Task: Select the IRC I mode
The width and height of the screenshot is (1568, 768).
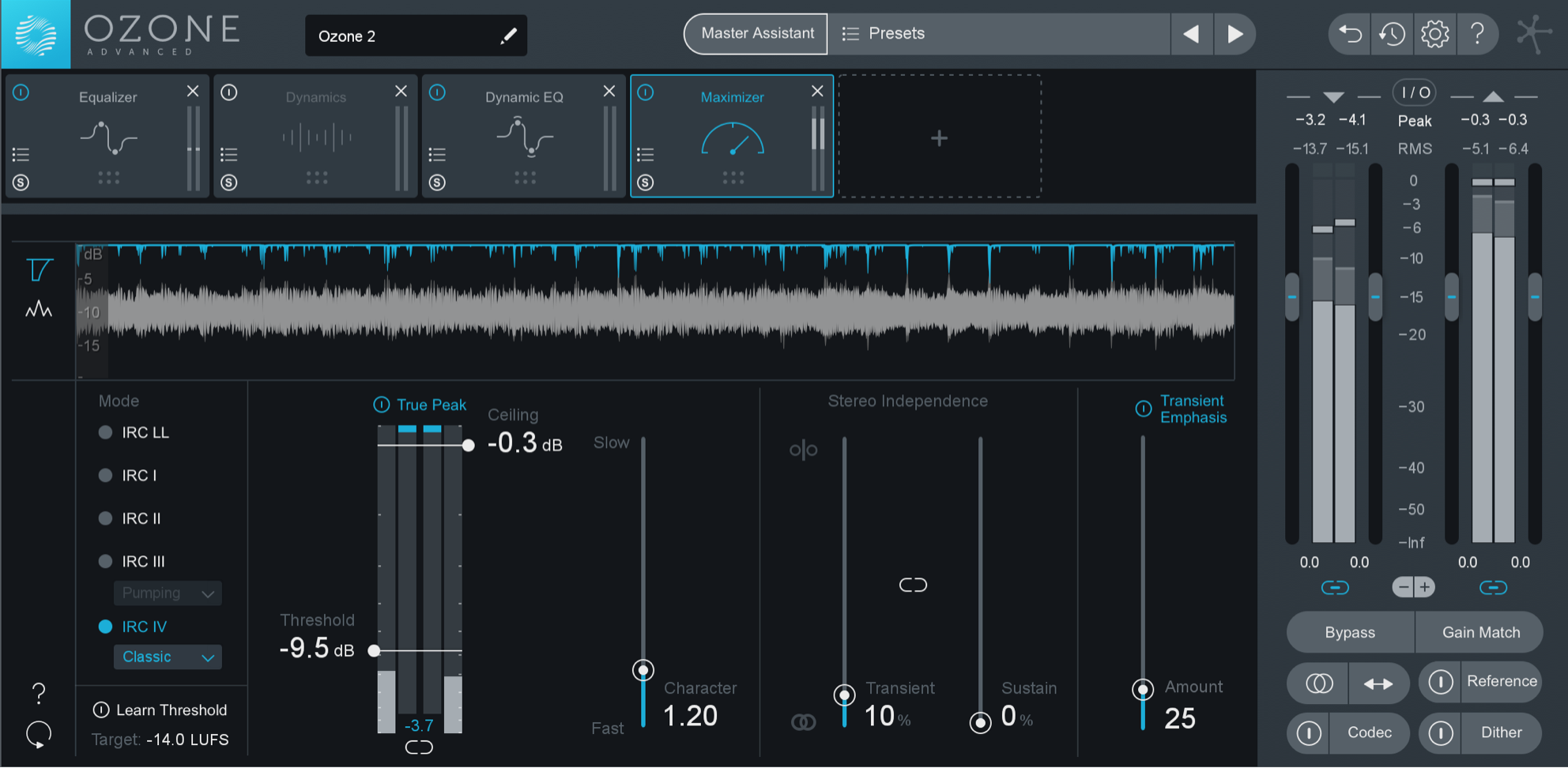Action: (x=105, y=475)
